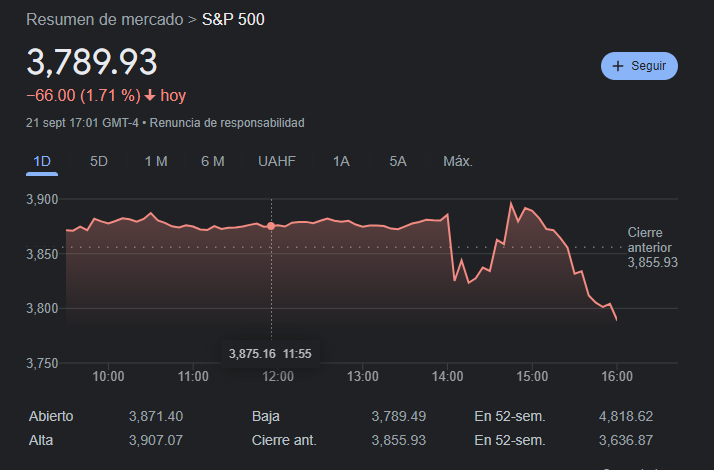This screenshot has height=470, width=714.
Task: Show the 1 M chart range
Action: [x=155, y=161]
